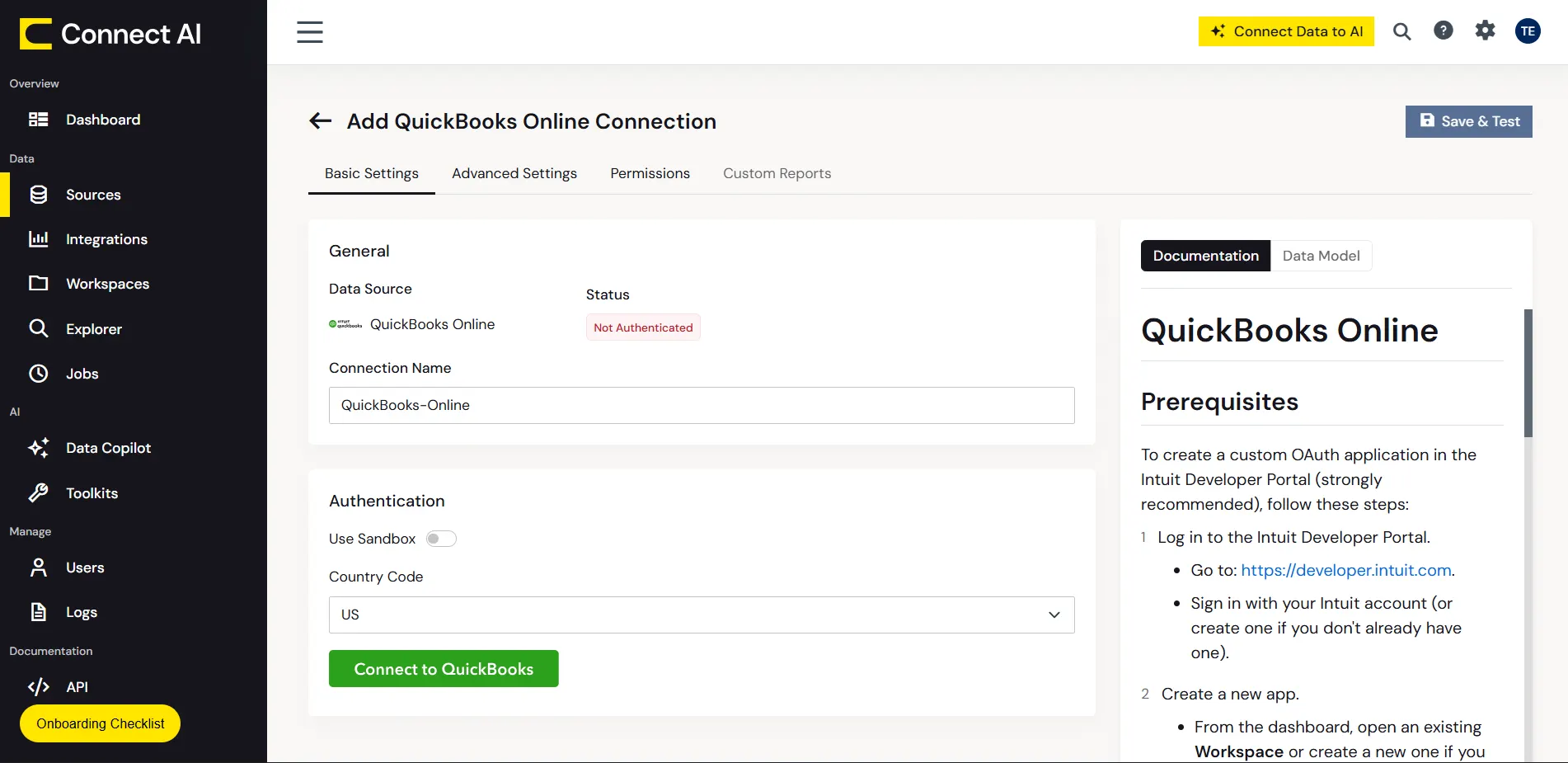The image size is (1568, 763).
Task: Click the Workspaces folder icon
Action: pyautogui.click(x=39, y=284)
